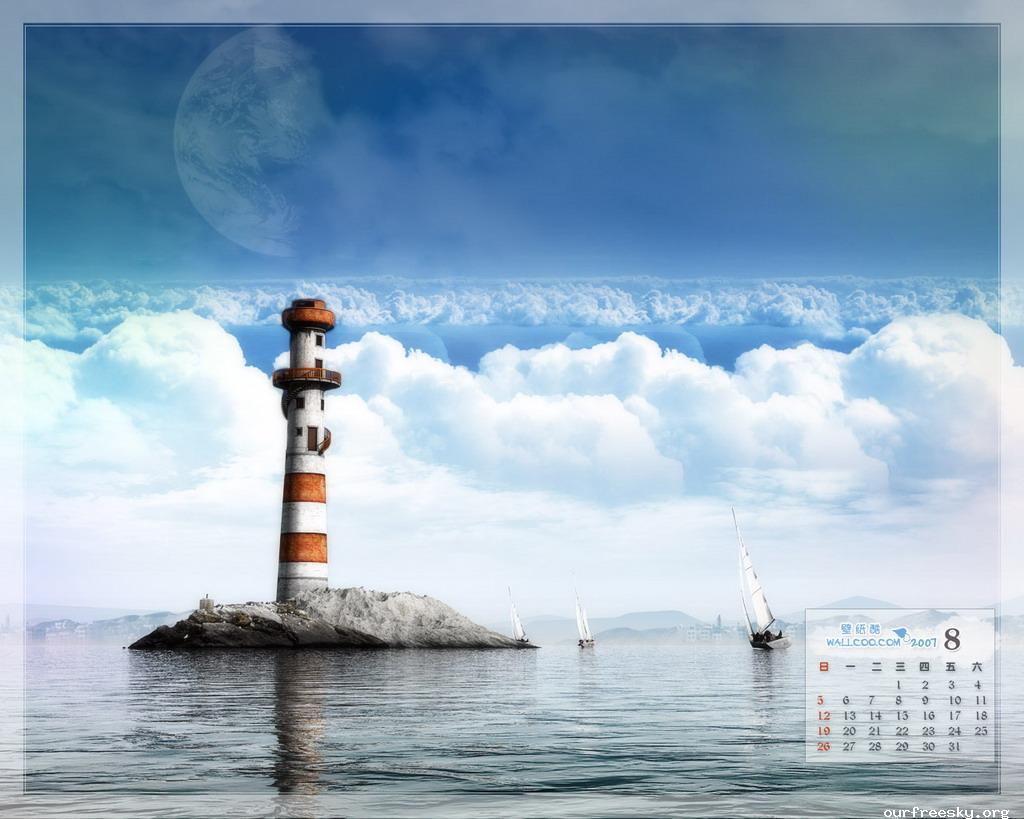Click the blue bird logo in the calendar header
This screenshot has height=819, width=1024.
coord(899,632)
